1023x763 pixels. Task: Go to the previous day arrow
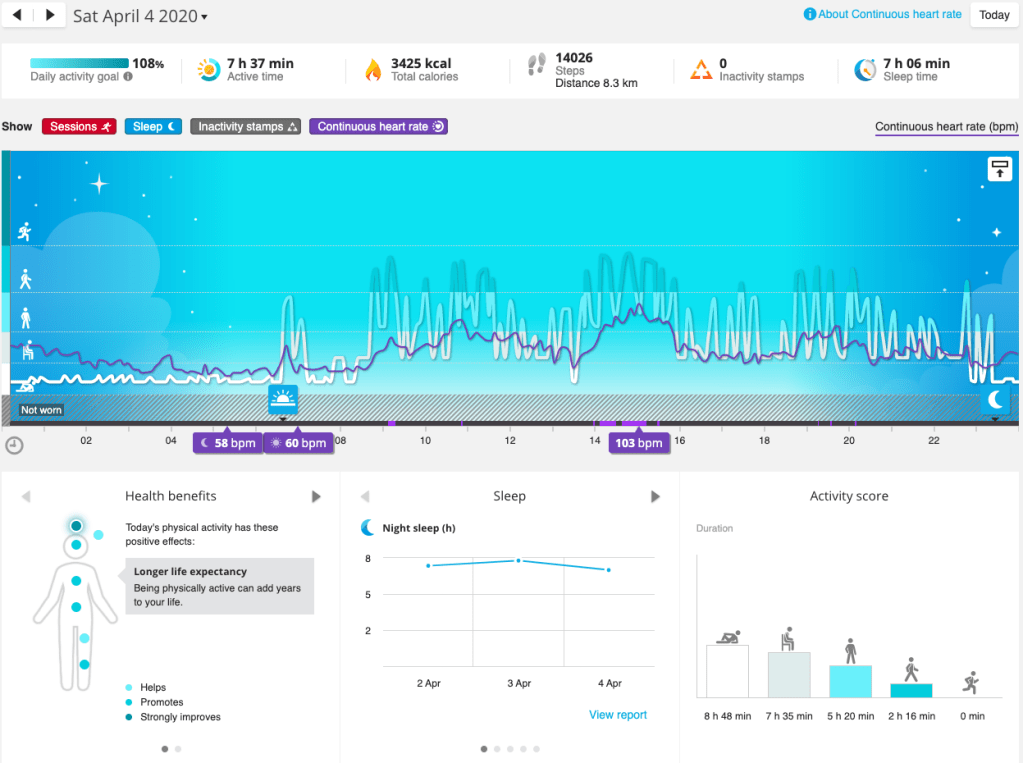point(19,16)
